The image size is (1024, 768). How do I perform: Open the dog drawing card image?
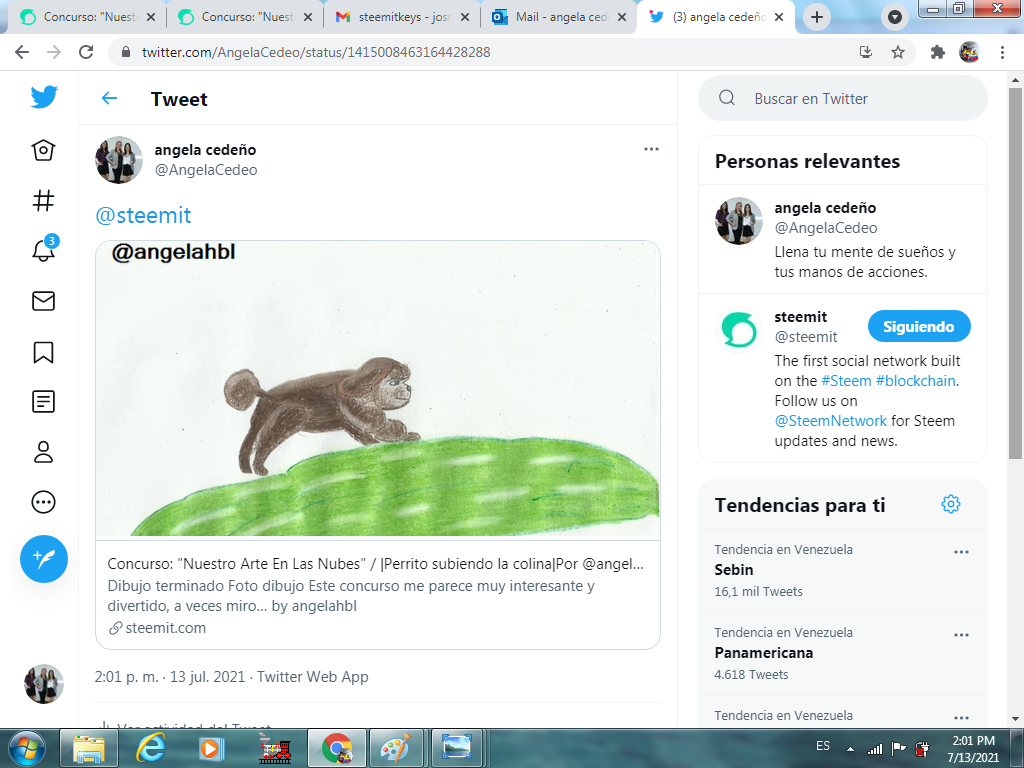pyautogui.click(x=378, y=389)
